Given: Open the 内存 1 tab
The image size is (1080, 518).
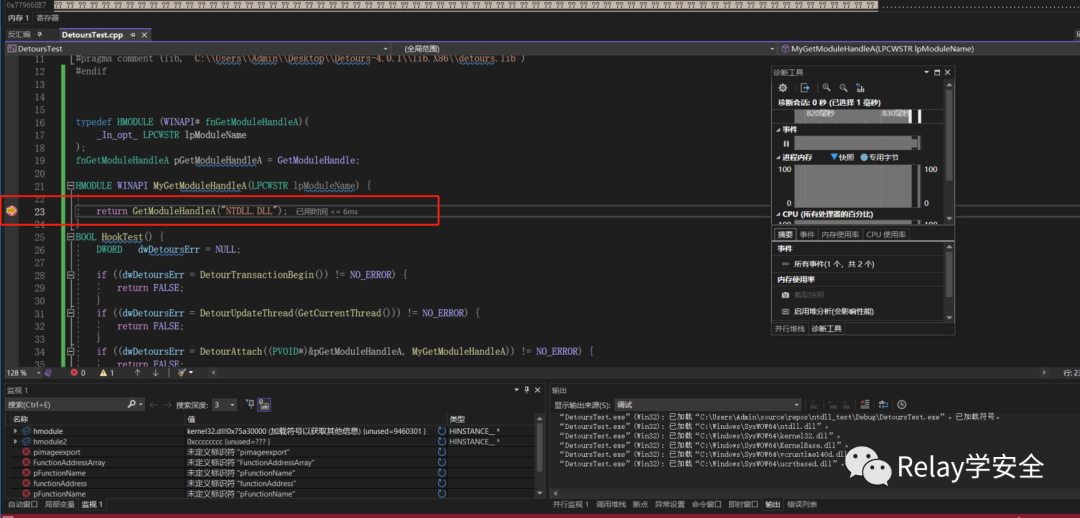Looking at the screenshot, I should (19, 18).
